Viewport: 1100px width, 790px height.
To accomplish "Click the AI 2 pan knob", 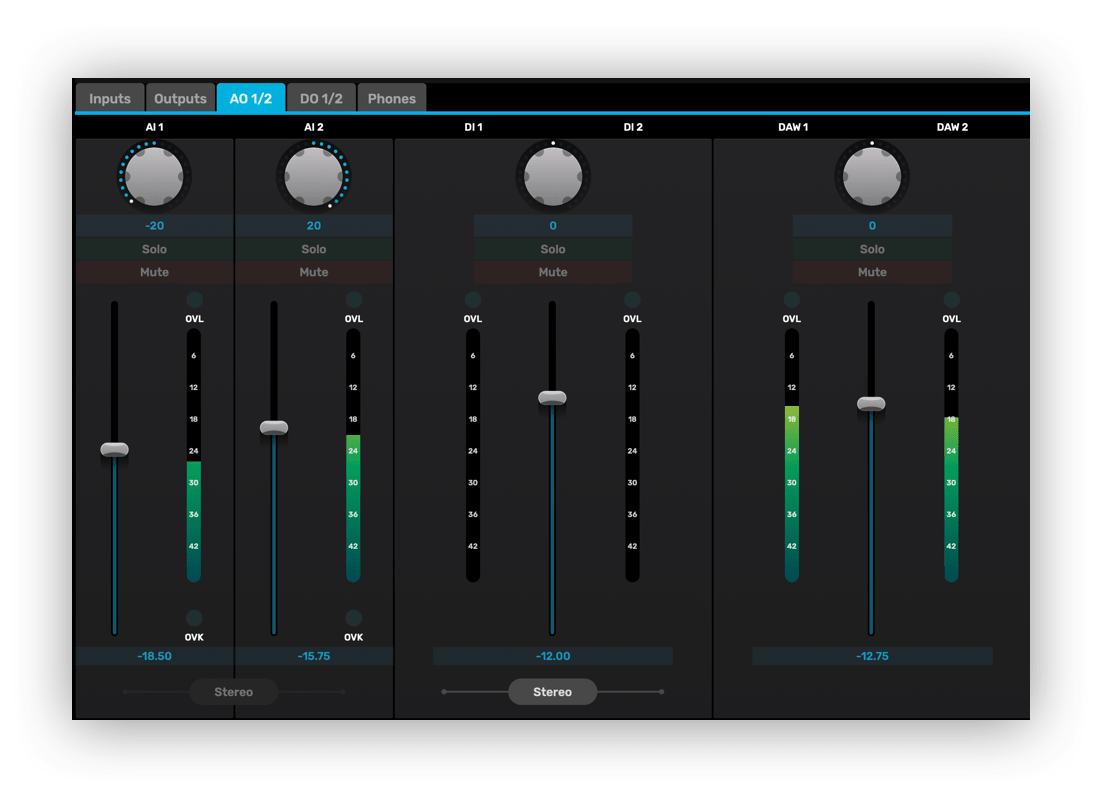I will (x=314, y=175).
